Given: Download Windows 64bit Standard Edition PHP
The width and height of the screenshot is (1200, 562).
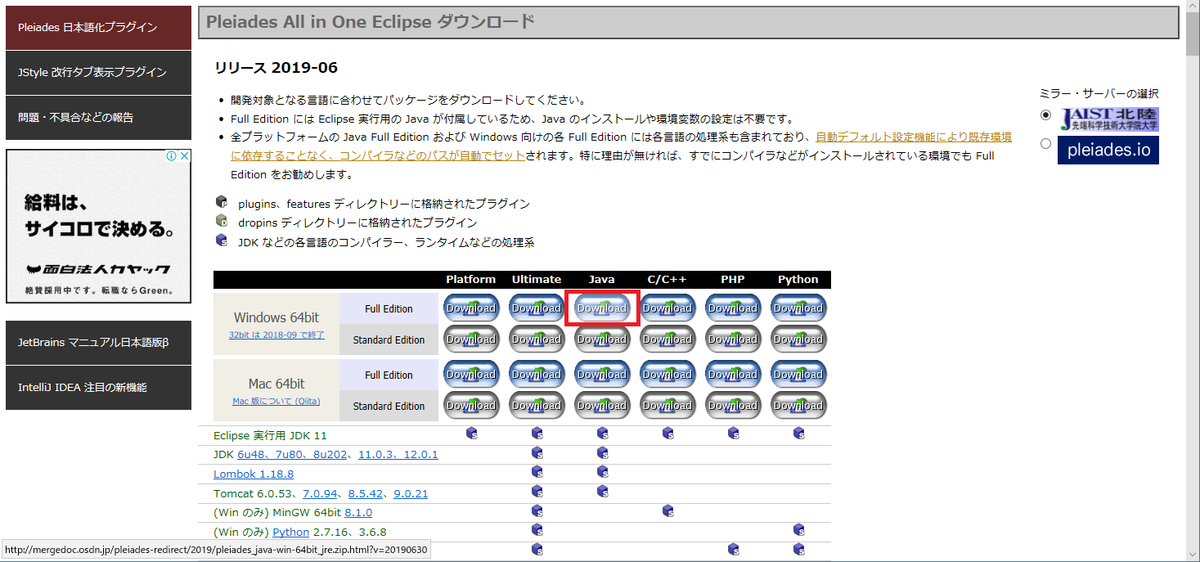Looking at the screenshot, I should [733, 339].
